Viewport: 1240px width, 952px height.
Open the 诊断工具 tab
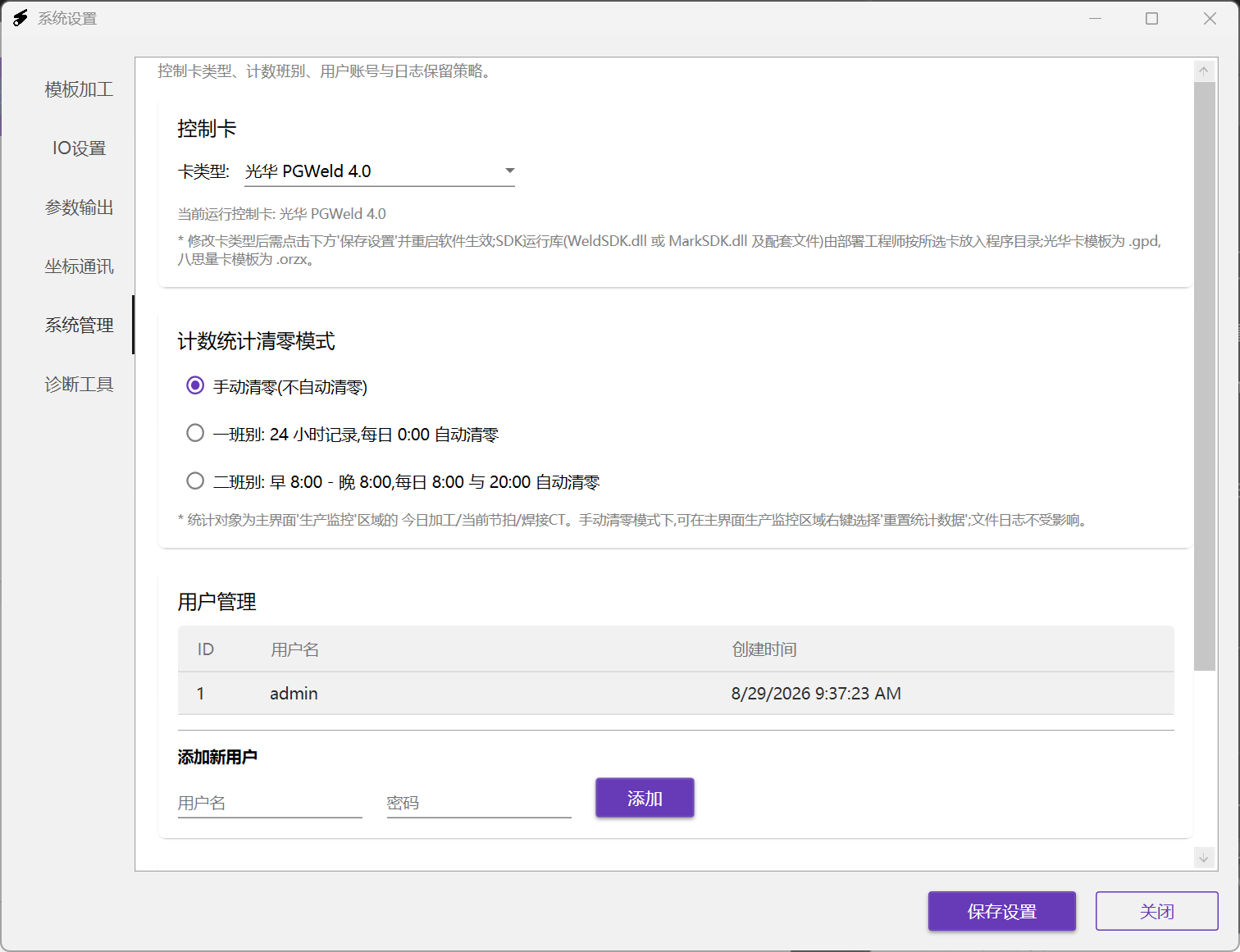pyautogui.click(x=79, y=385)
